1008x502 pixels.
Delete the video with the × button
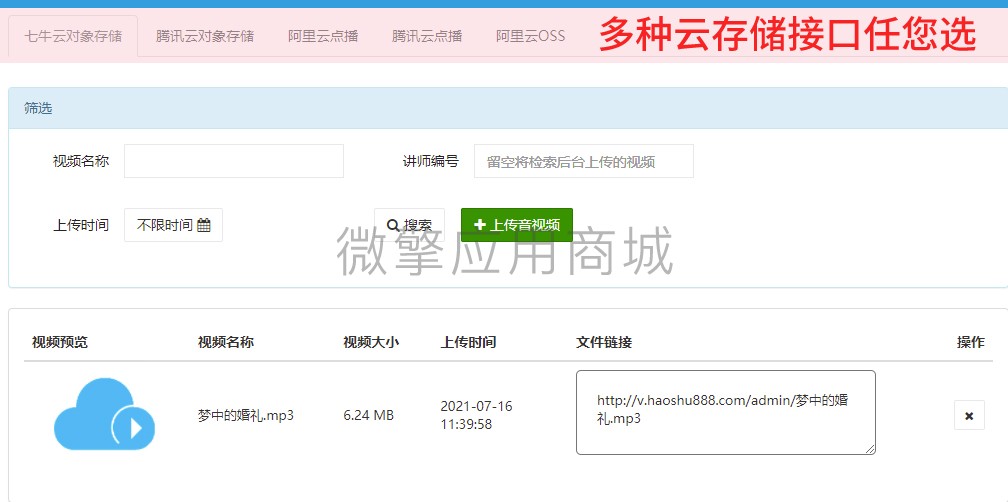pos(968,414)
